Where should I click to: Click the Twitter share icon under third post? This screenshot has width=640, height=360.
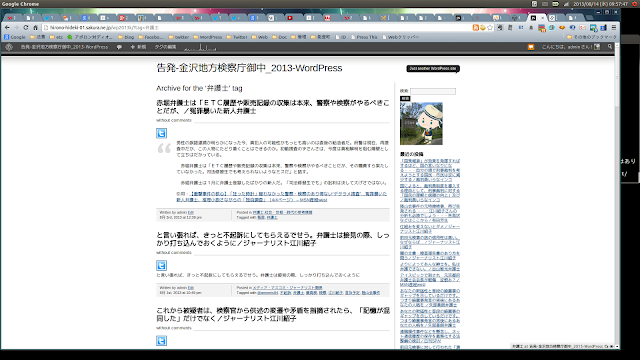pyautogui.click(x=161, y=340)
